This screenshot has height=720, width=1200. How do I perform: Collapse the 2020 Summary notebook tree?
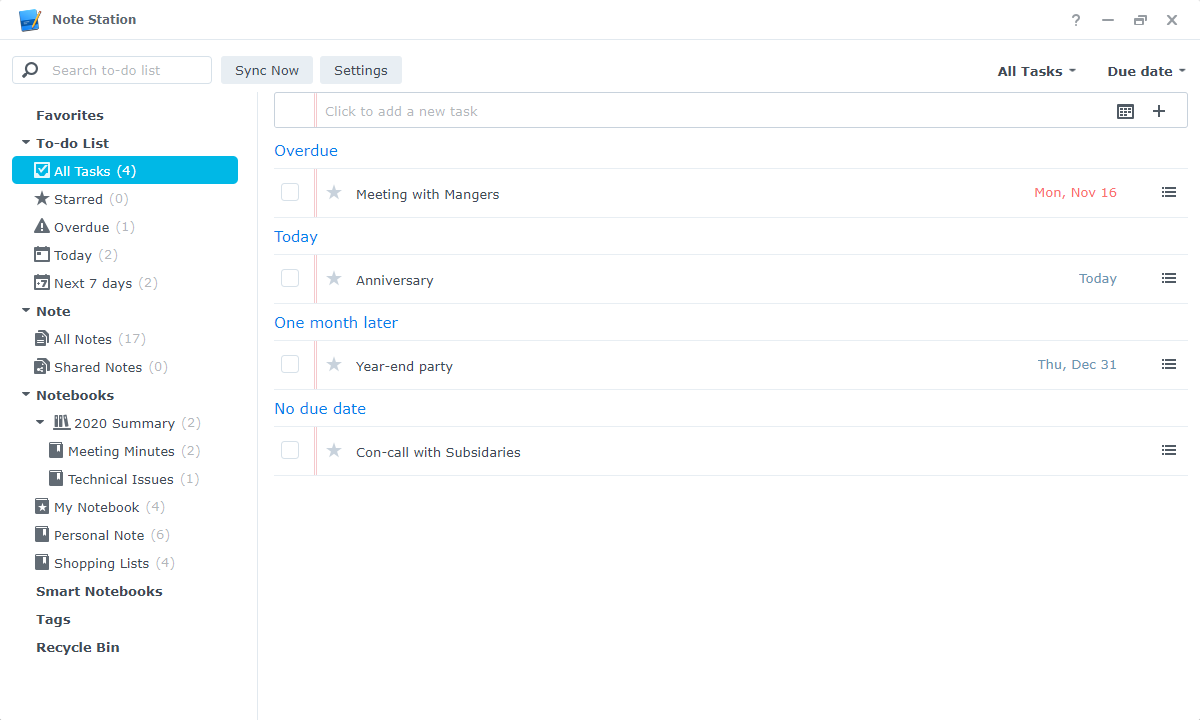(40, 423)
